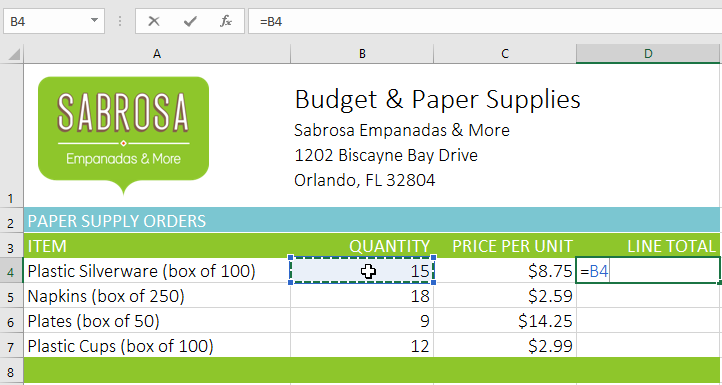Select column D header

pos(648,54)
